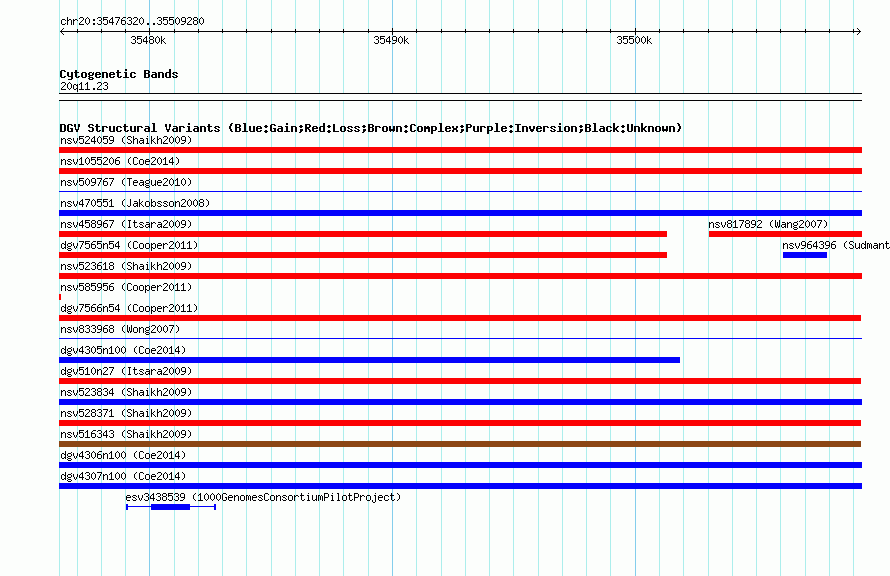The height and width of the screenshot is (576, 890).
Task: Click the dgv4307n100 (Coe2014) label
Action: [123, 476]
